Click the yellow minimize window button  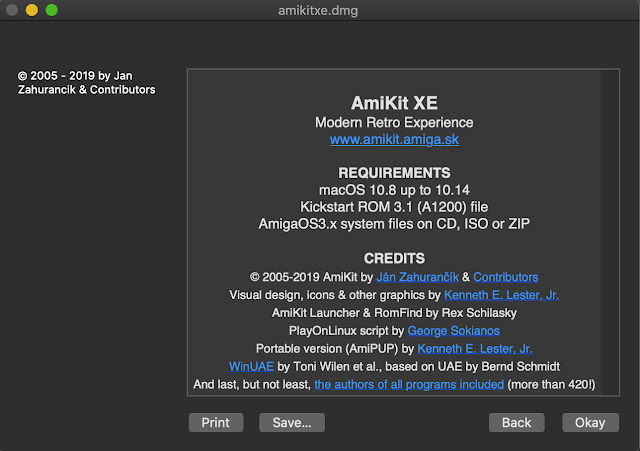click(32, 10)
